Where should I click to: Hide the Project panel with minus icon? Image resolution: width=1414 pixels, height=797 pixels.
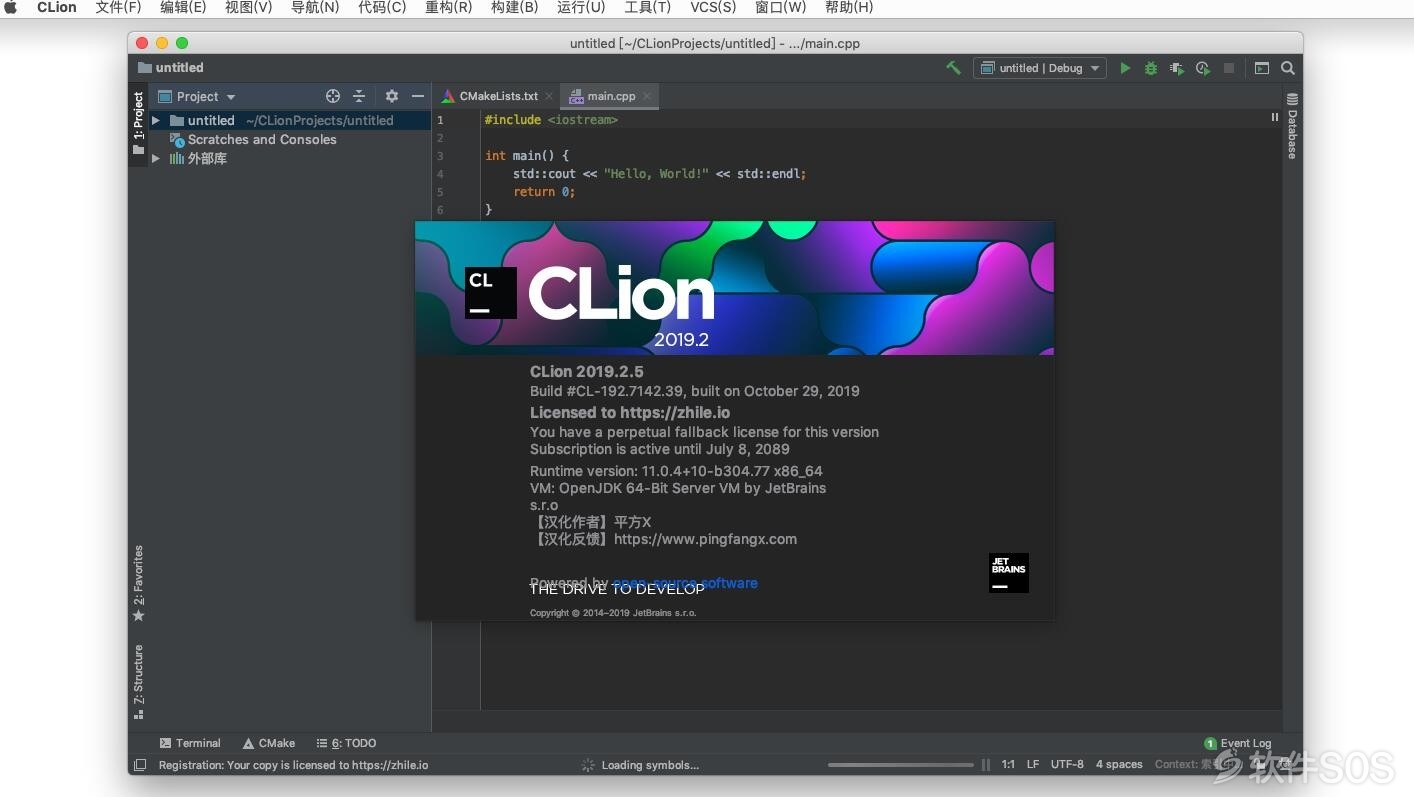point(418,96)
